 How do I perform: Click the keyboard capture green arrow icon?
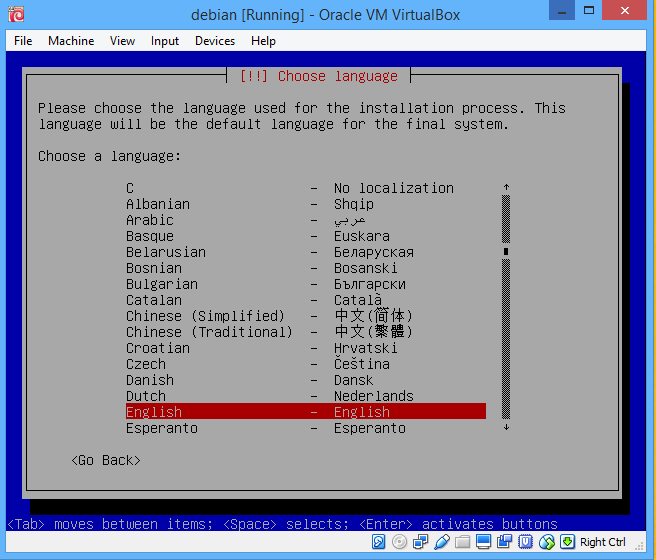568,542
